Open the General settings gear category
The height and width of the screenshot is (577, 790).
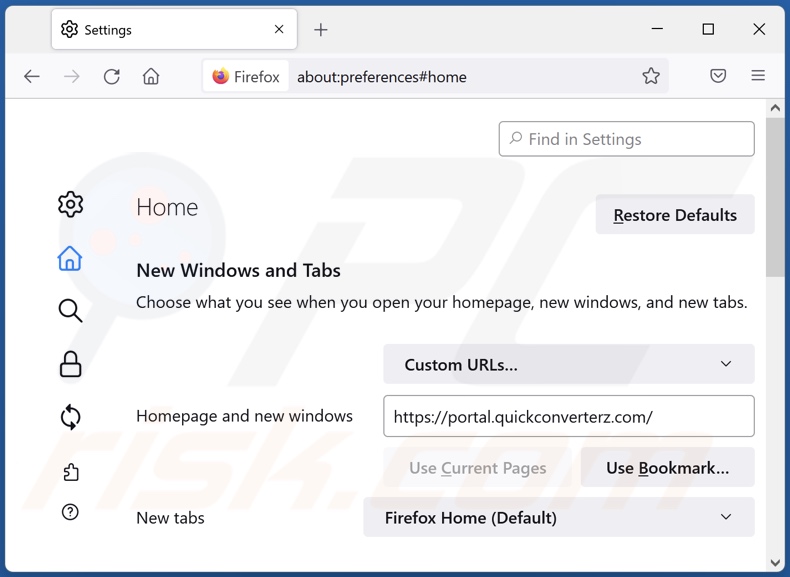pos(70,205)
